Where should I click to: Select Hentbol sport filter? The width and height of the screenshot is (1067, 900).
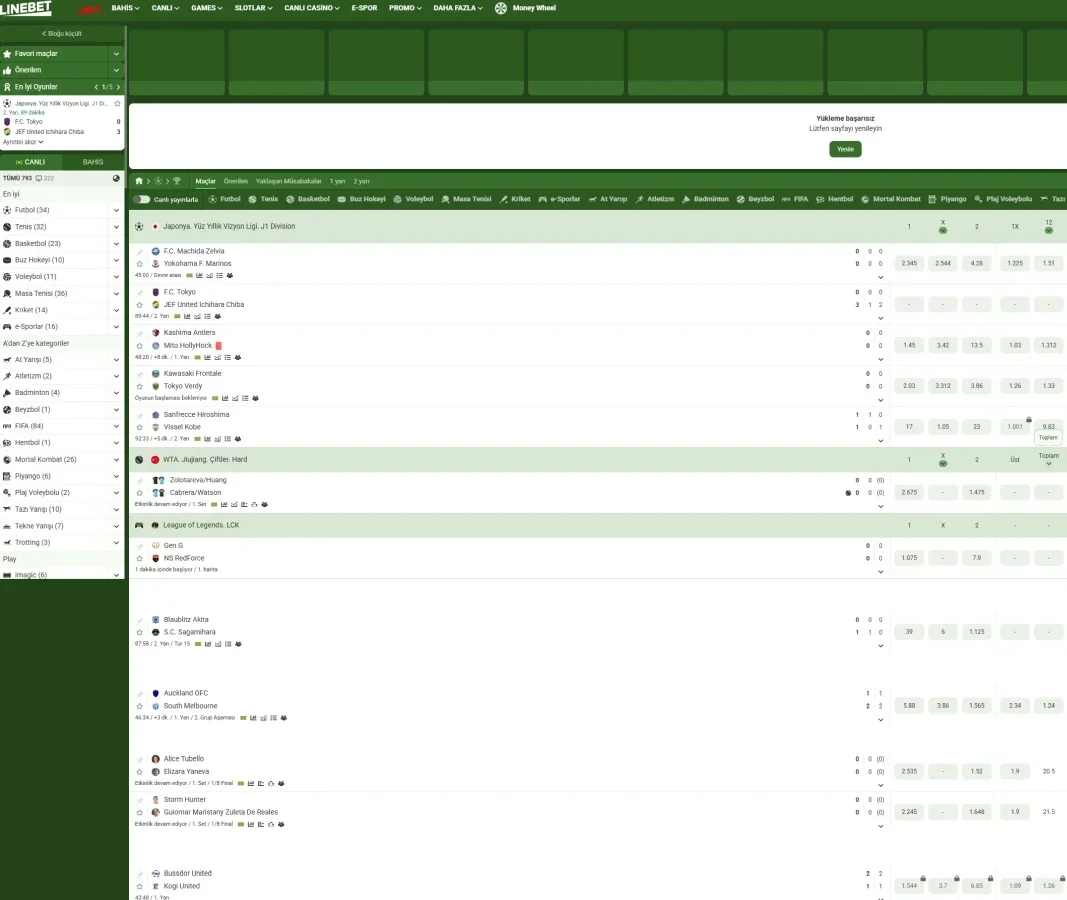(834, 199)
